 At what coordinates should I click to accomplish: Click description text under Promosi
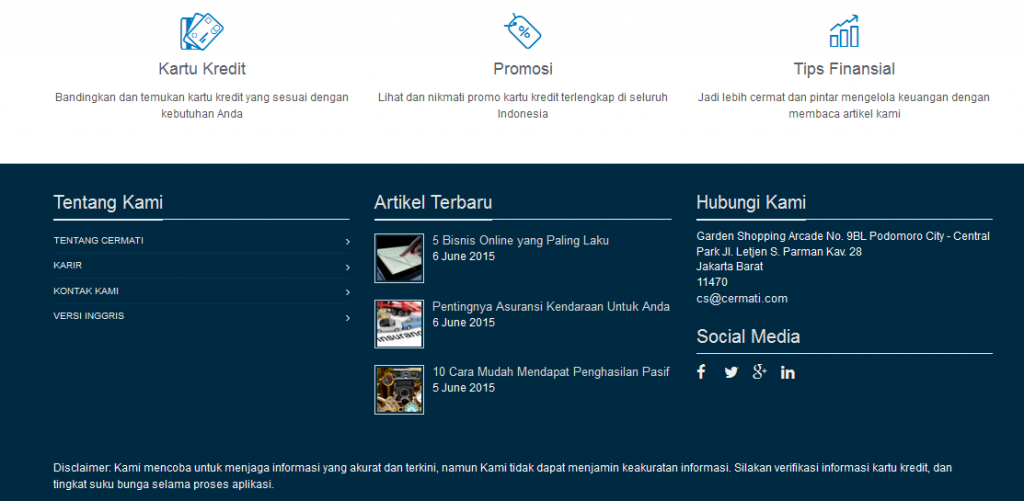coord(522,105)
